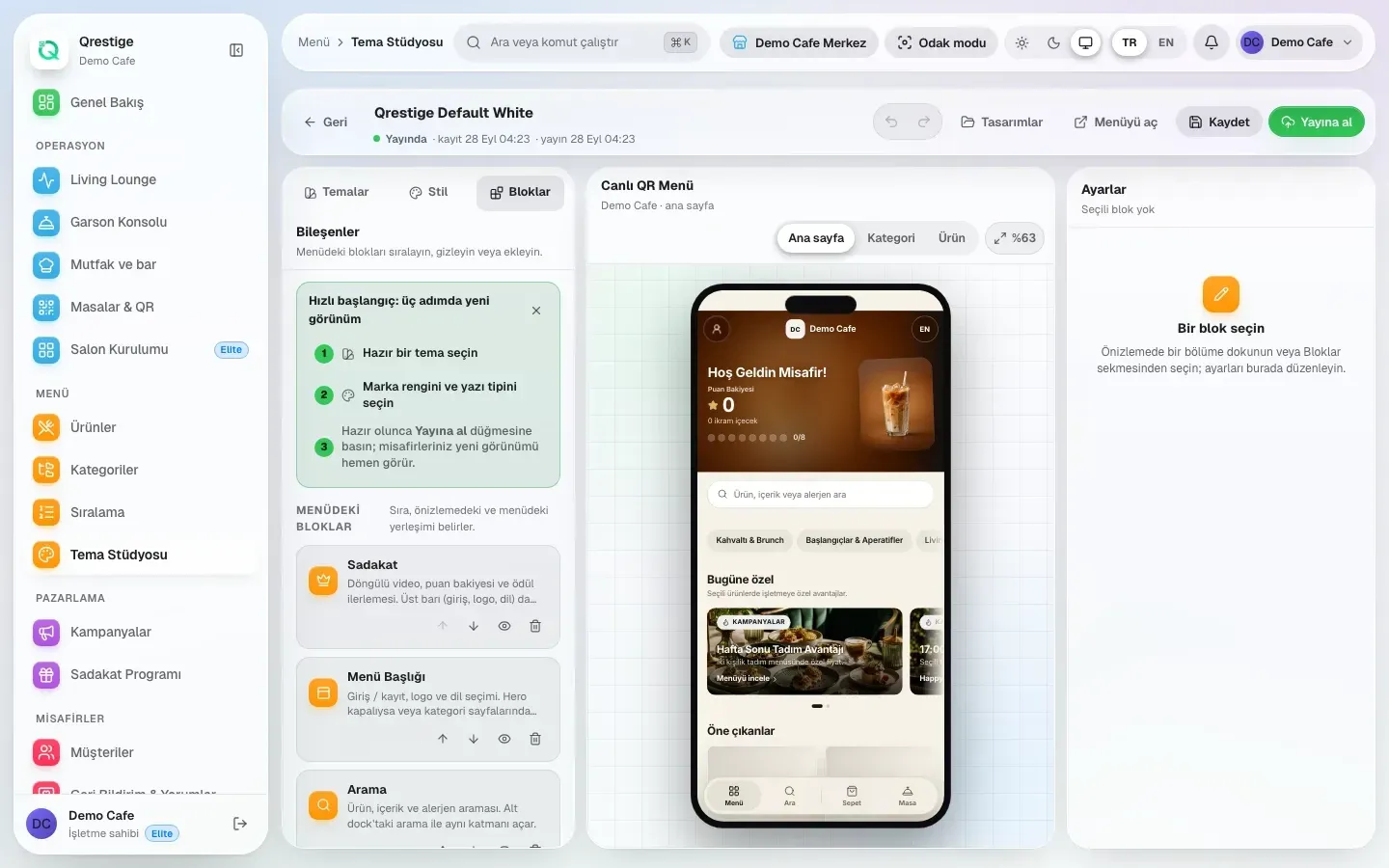Open the notifications bell

click(x=1212, y=42)
